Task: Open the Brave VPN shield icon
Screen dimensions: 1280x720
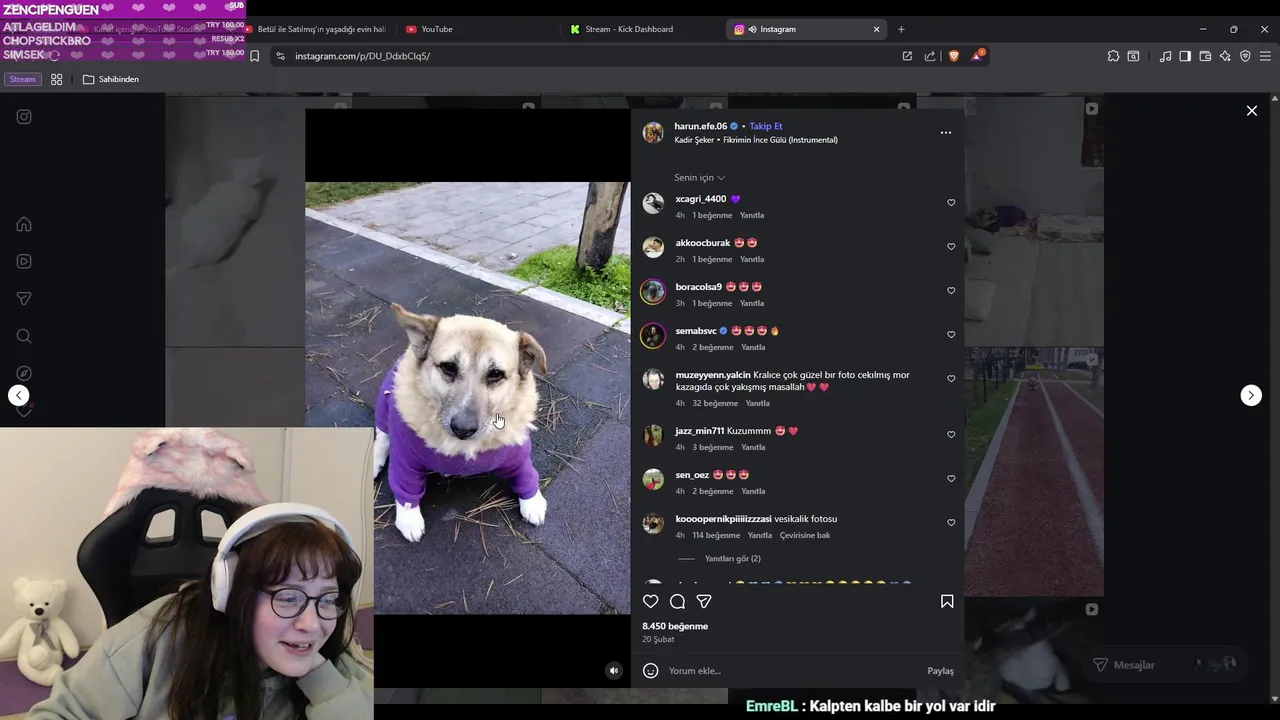Action: (1245, 56)
